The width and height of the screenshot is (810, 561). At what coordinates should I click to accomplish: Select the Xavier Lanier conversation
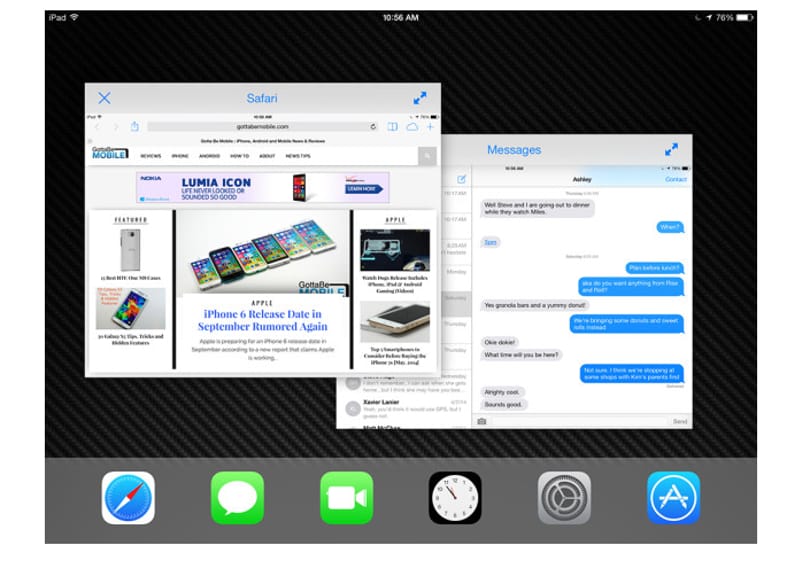coord(405,408)
